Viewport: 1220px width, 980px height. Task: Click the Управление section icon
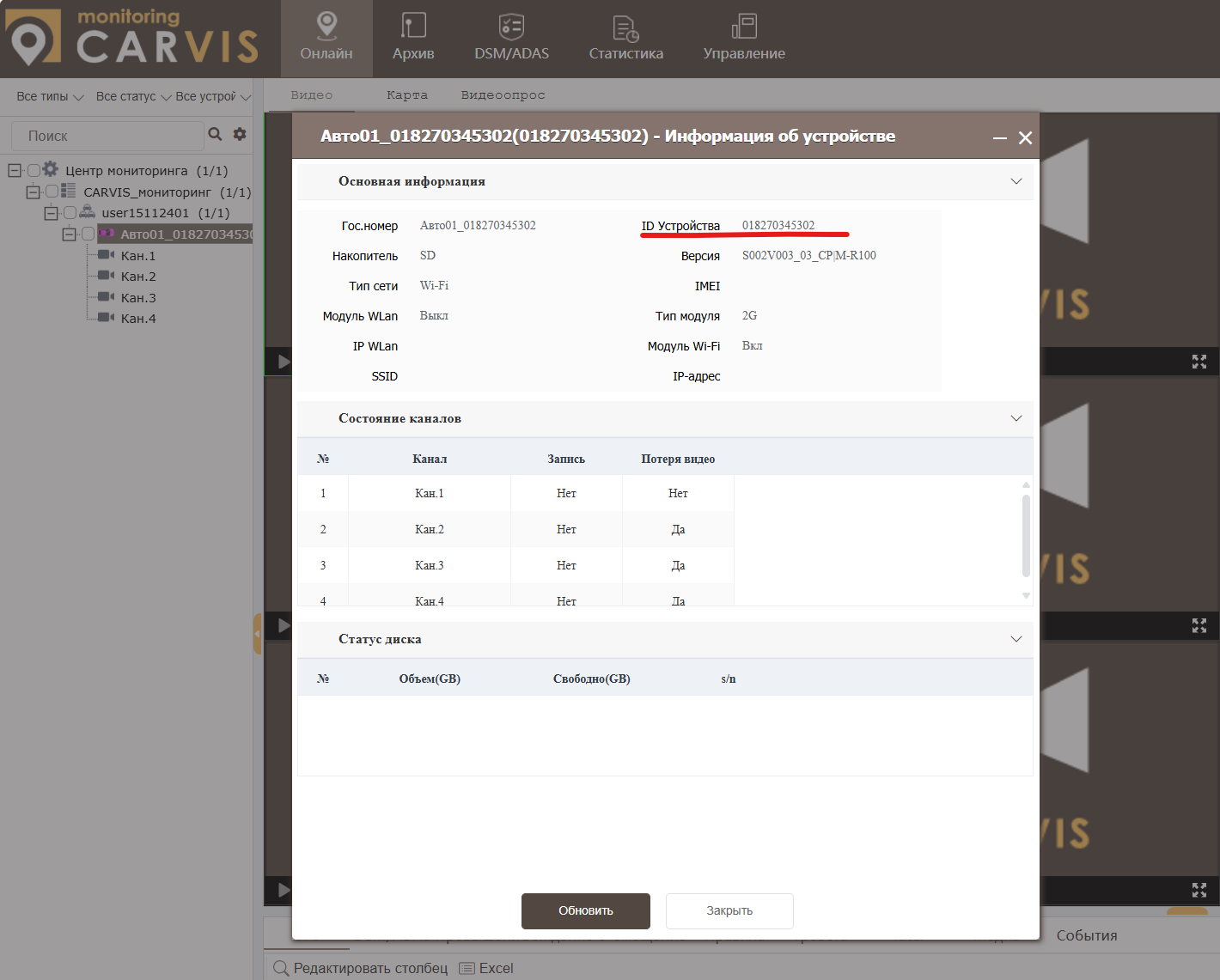click(x=743, y=27)
